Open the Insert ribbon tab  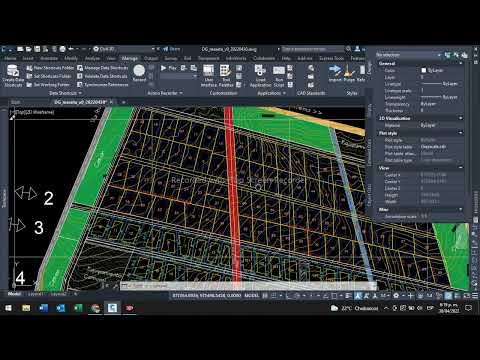point(28,58)
